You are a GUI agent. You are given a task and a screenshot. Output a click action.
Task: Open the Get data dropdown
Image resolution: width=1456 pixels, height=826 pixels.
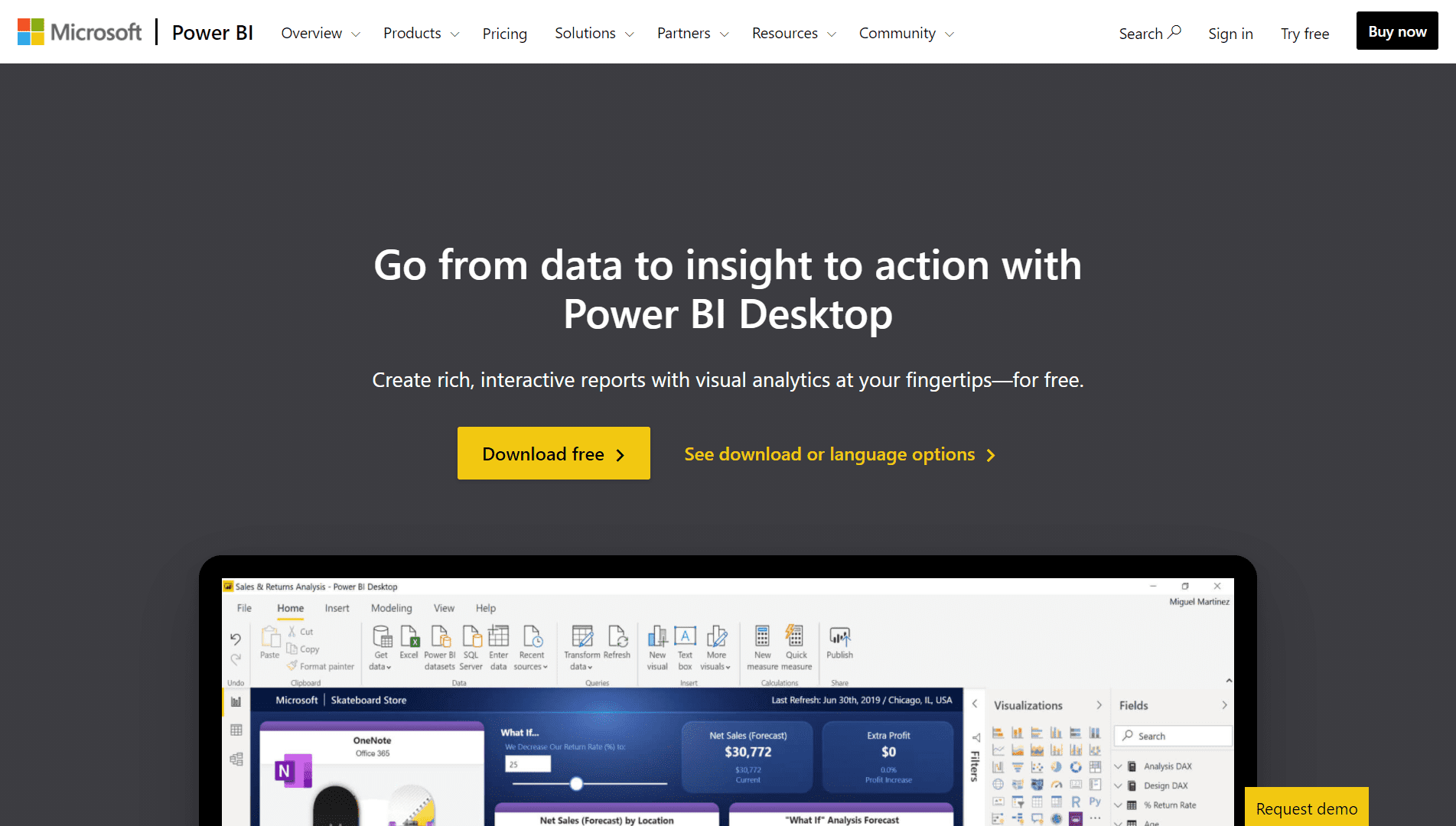[x=381, y=647]
